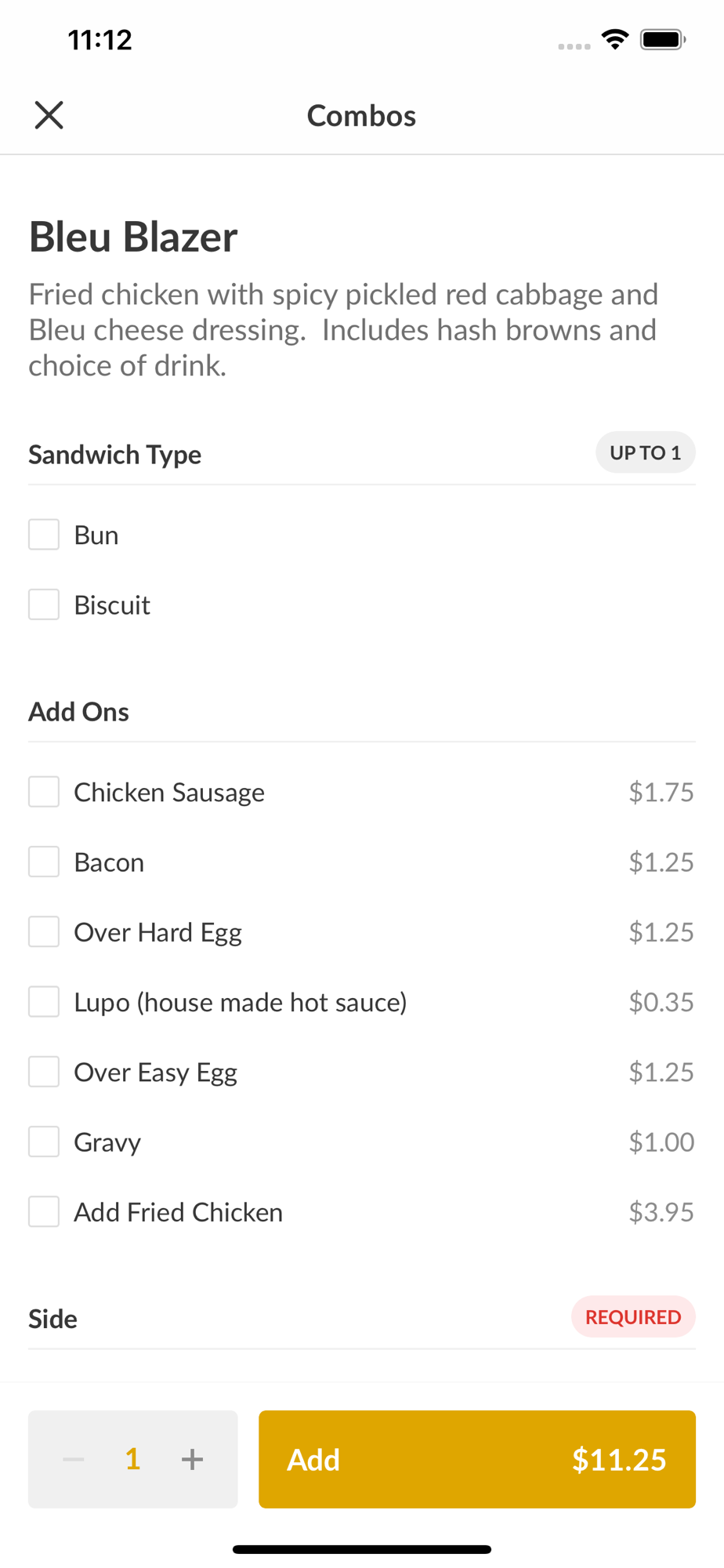Viewport: 724px width, 1568px height.
Task: Toggle the Gravy add-on
Action: (44, 1142)
